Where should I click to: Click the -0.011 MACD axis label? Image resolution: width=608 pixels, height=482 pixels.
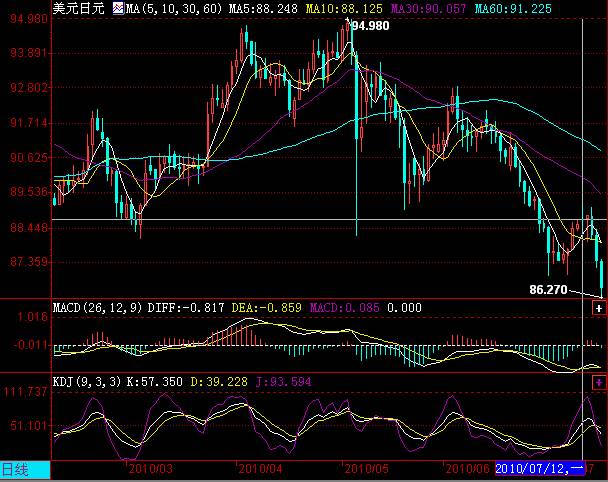point(30,345)
